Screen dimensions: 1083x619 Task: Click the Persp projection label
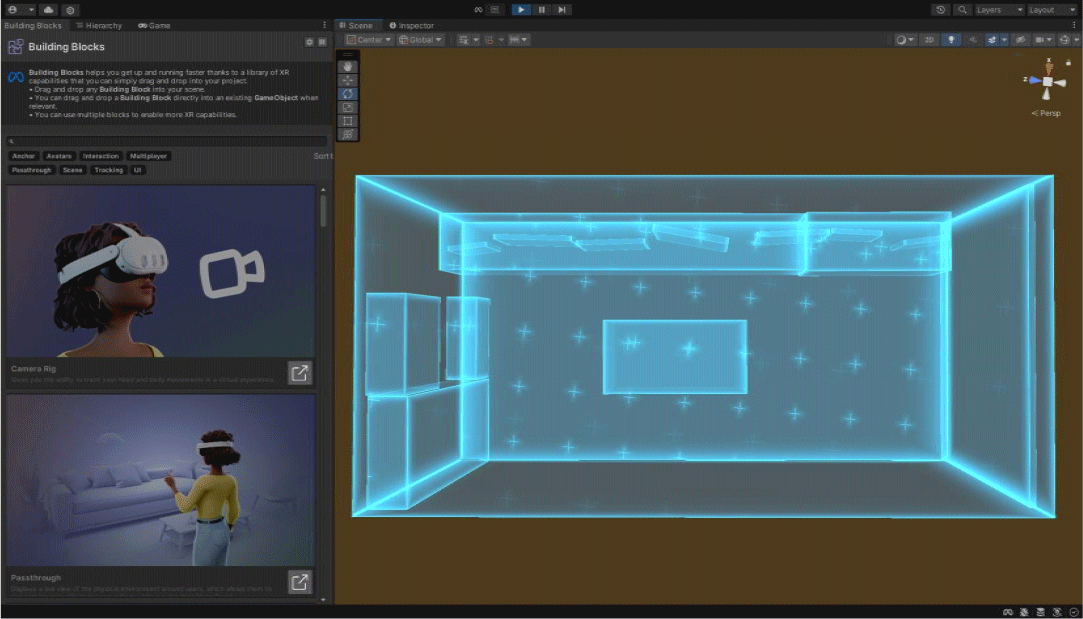1046,113
